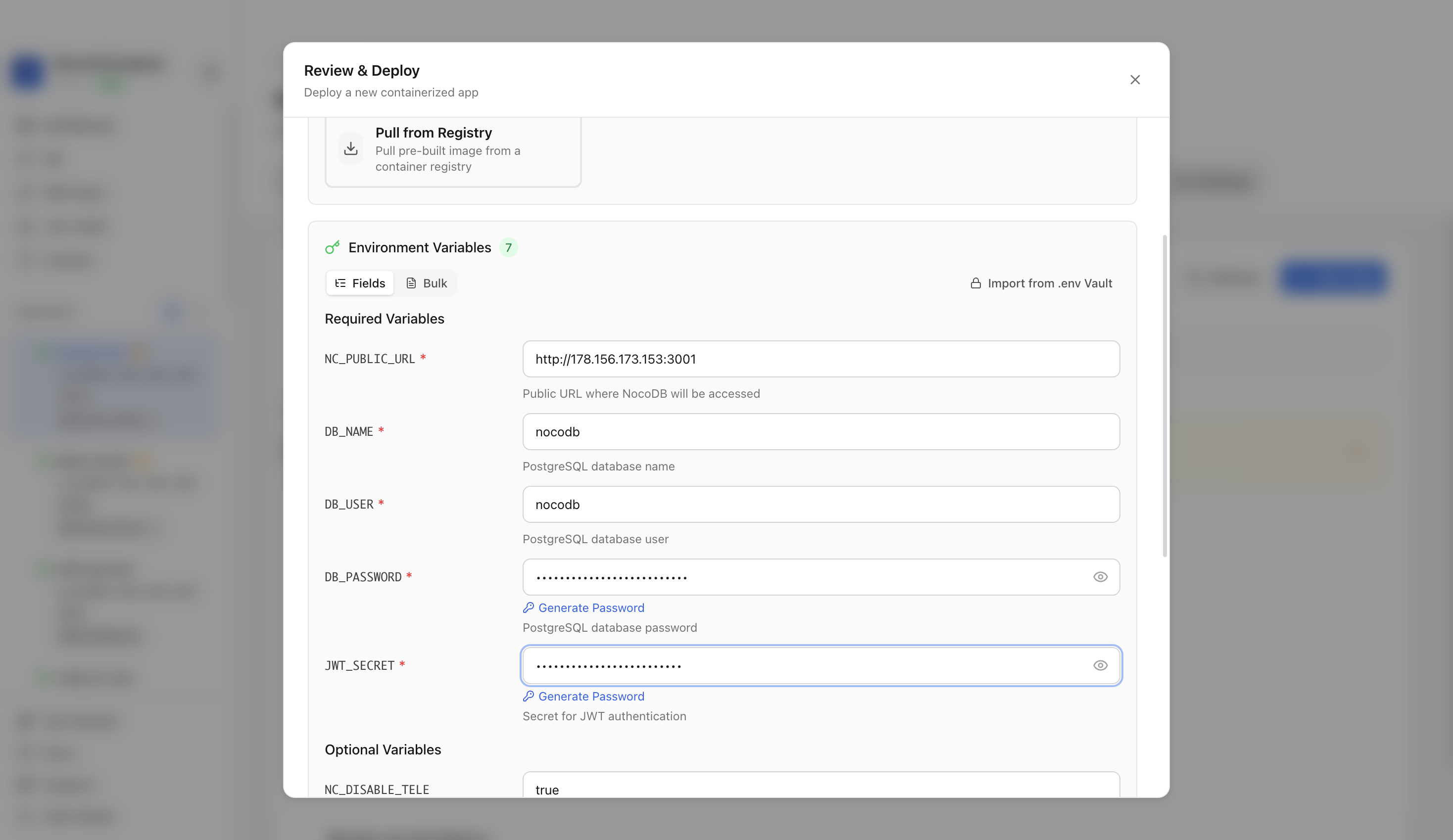
Task: Click the key icon under DB_PASSWORD field
Action: (528, 607)
